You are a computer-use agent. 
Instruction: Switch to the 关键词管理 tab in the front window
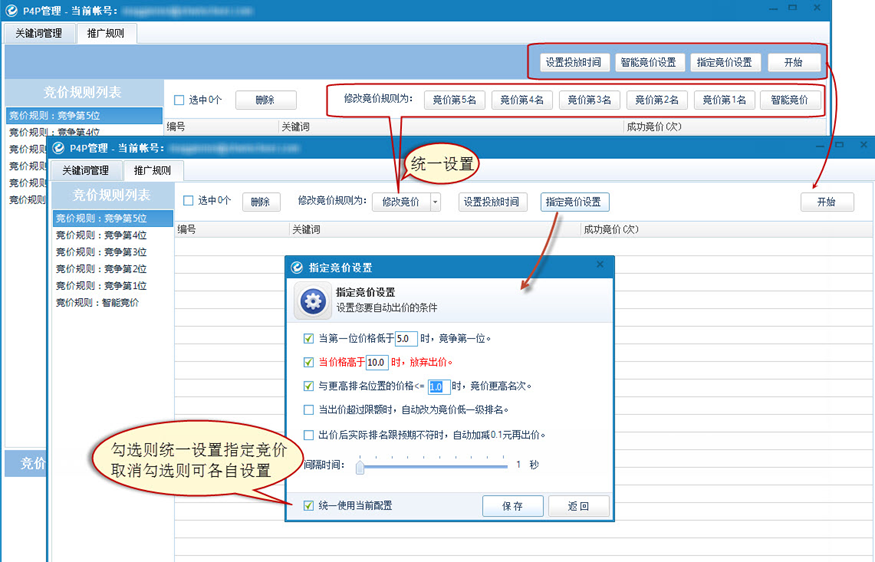pyautogui.click(x=85, y=171)
